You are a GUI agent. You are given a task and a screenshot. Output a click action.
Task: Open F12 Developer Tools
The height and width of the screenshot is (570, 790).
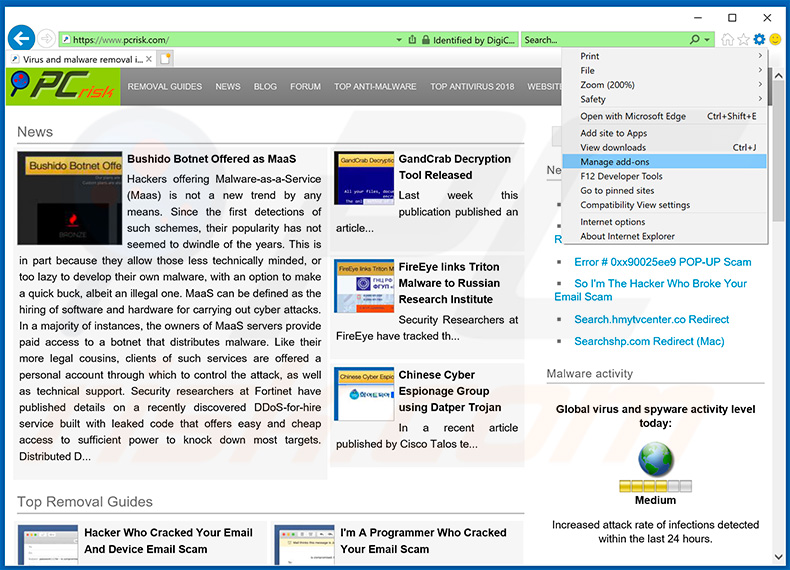click(665, 176)
